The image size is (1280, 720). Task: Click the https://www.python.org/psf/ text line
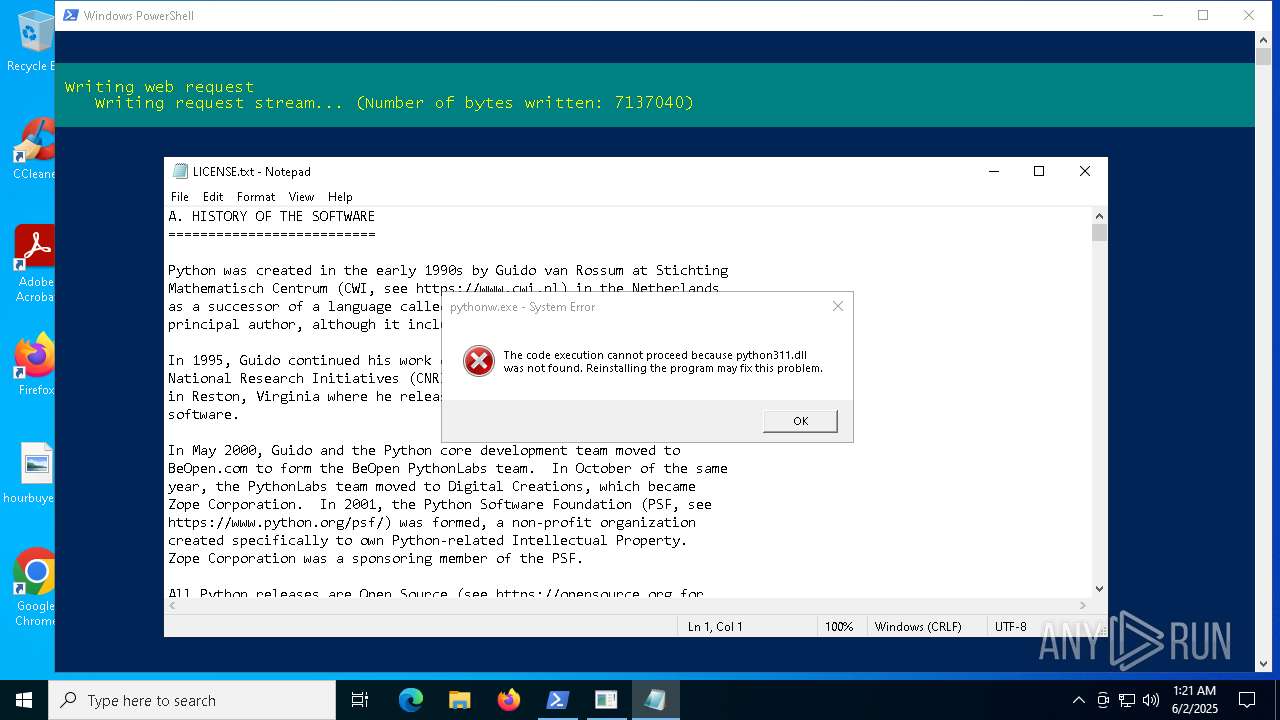coord(431,522)
